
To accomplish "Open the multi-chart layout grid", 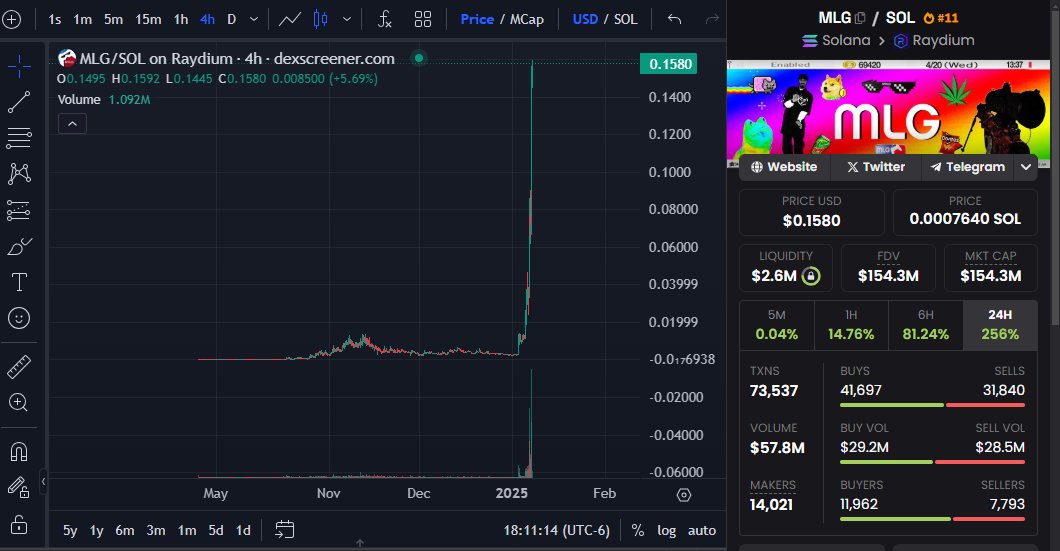I will coord(423,20).
